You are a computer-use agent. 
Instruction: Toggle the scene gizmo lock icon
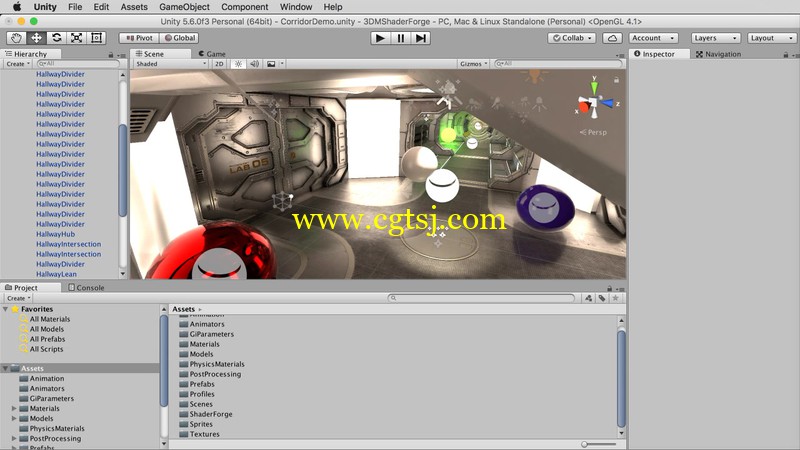(616, 80)
